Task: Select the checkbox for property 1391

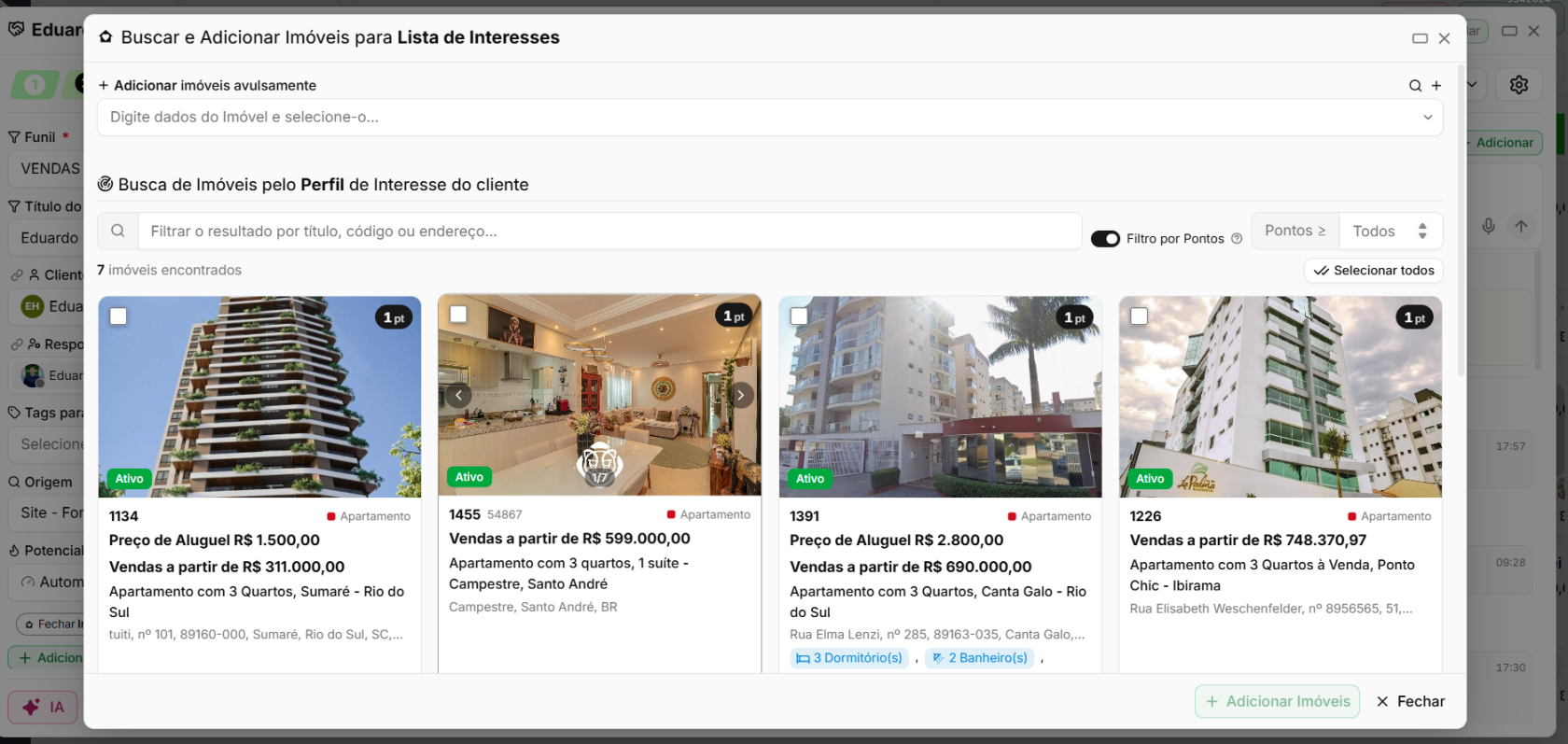Action: point(799,316)
